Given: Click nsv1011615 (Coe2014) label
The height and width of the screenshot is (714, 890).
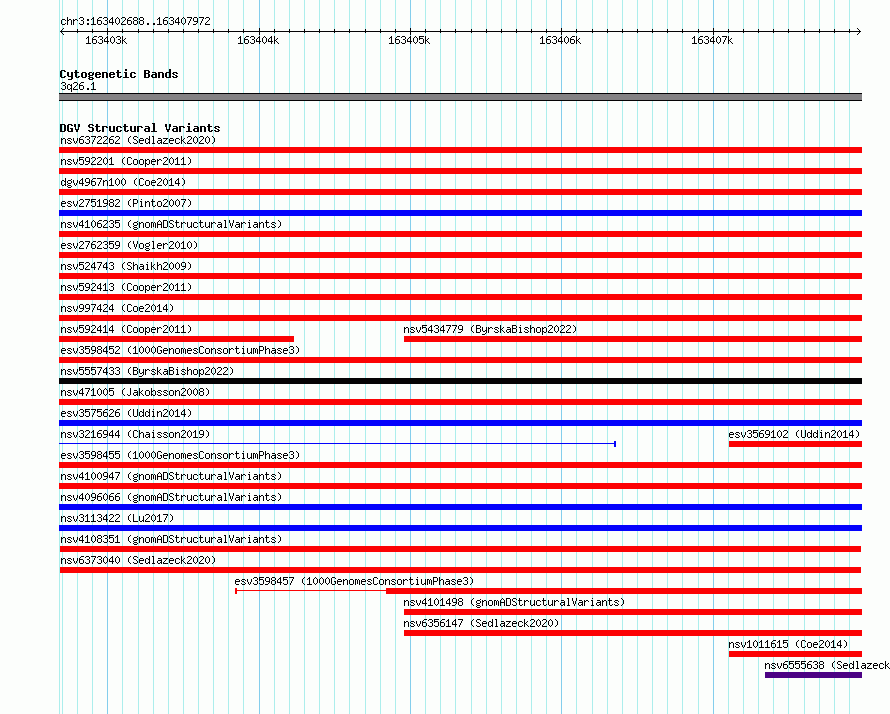Looking at the screenshot, I should coord(788,644).
